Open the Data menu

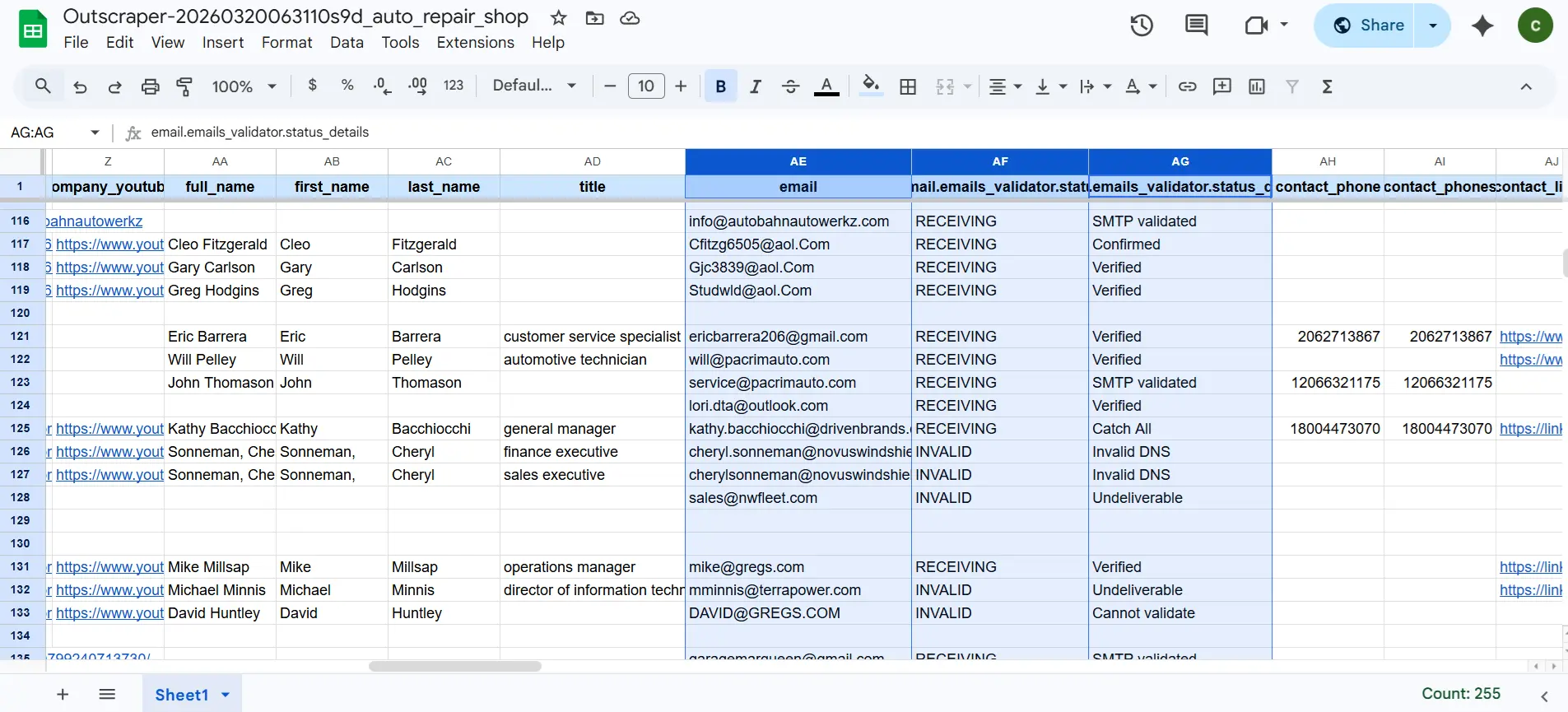(x=347, y=43)
